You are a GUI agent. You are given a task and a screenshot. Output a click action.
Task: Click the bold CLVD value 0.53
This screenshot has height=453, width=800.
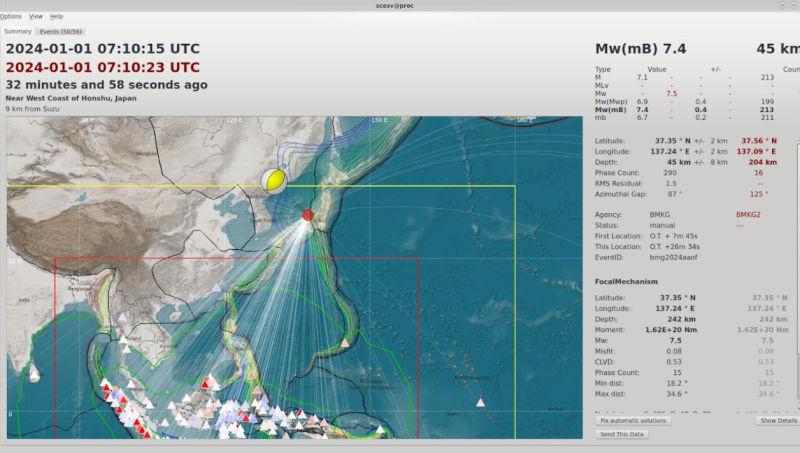coord(674,362)
